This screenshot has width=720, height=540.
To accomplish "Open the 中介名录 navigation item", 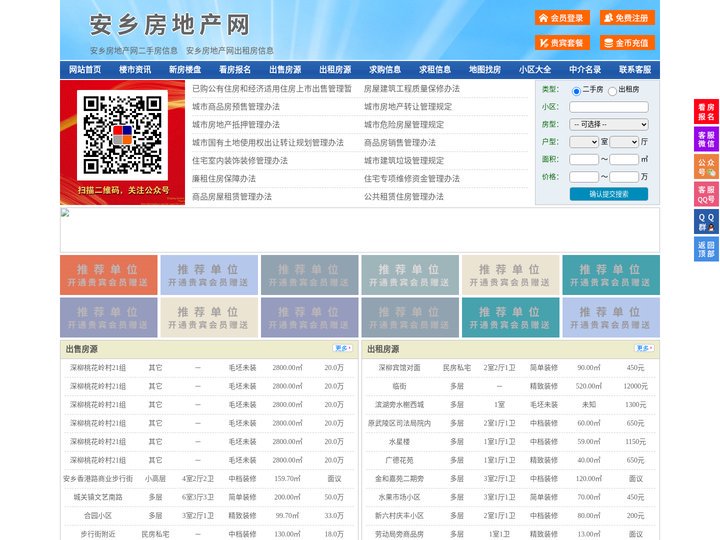I will [x=585, y=70].
